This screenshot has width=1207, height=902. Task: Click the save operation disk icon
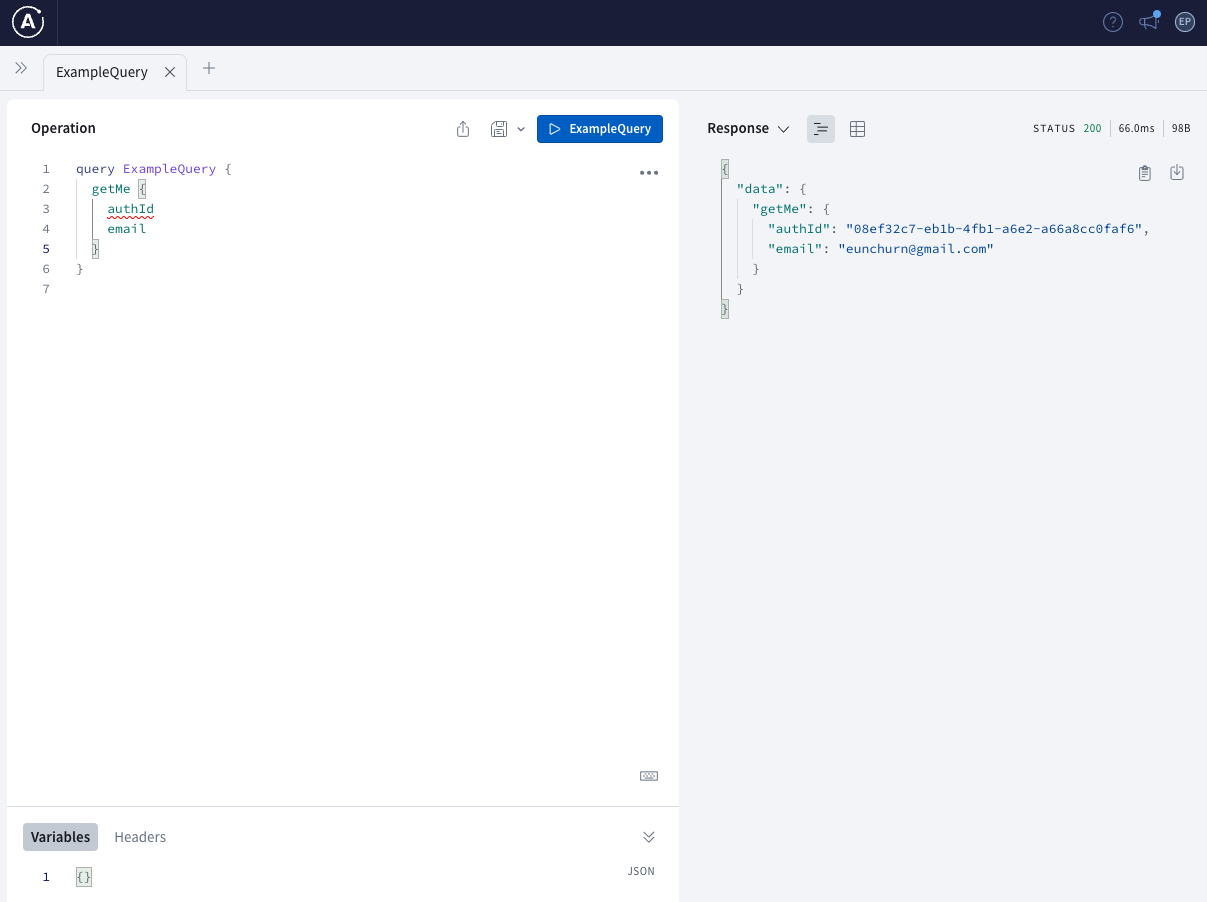(499, 129)
